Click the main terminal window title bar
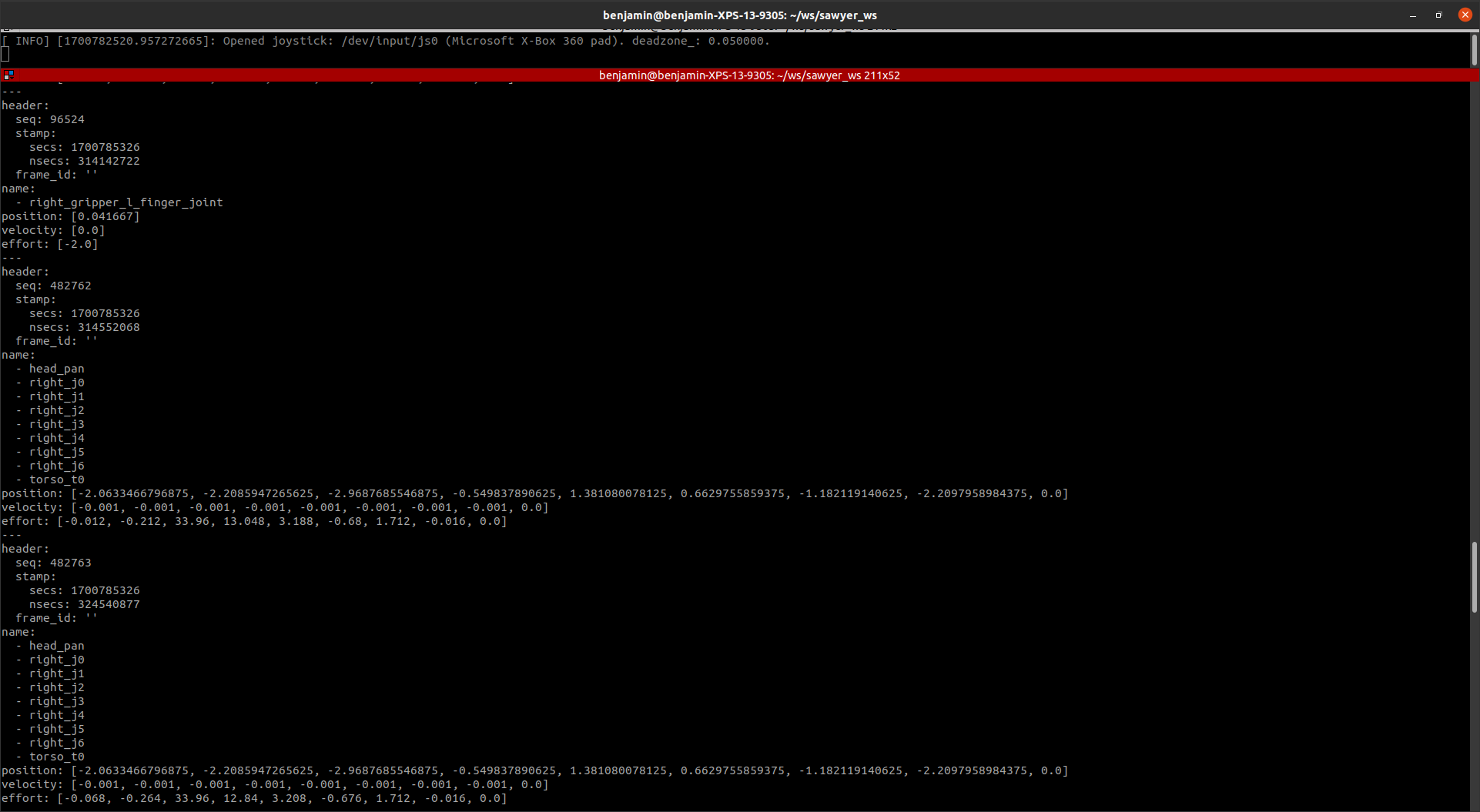The width and height of the screenshot is (1480, 812). pyautogui.click(x=738, y=15)
